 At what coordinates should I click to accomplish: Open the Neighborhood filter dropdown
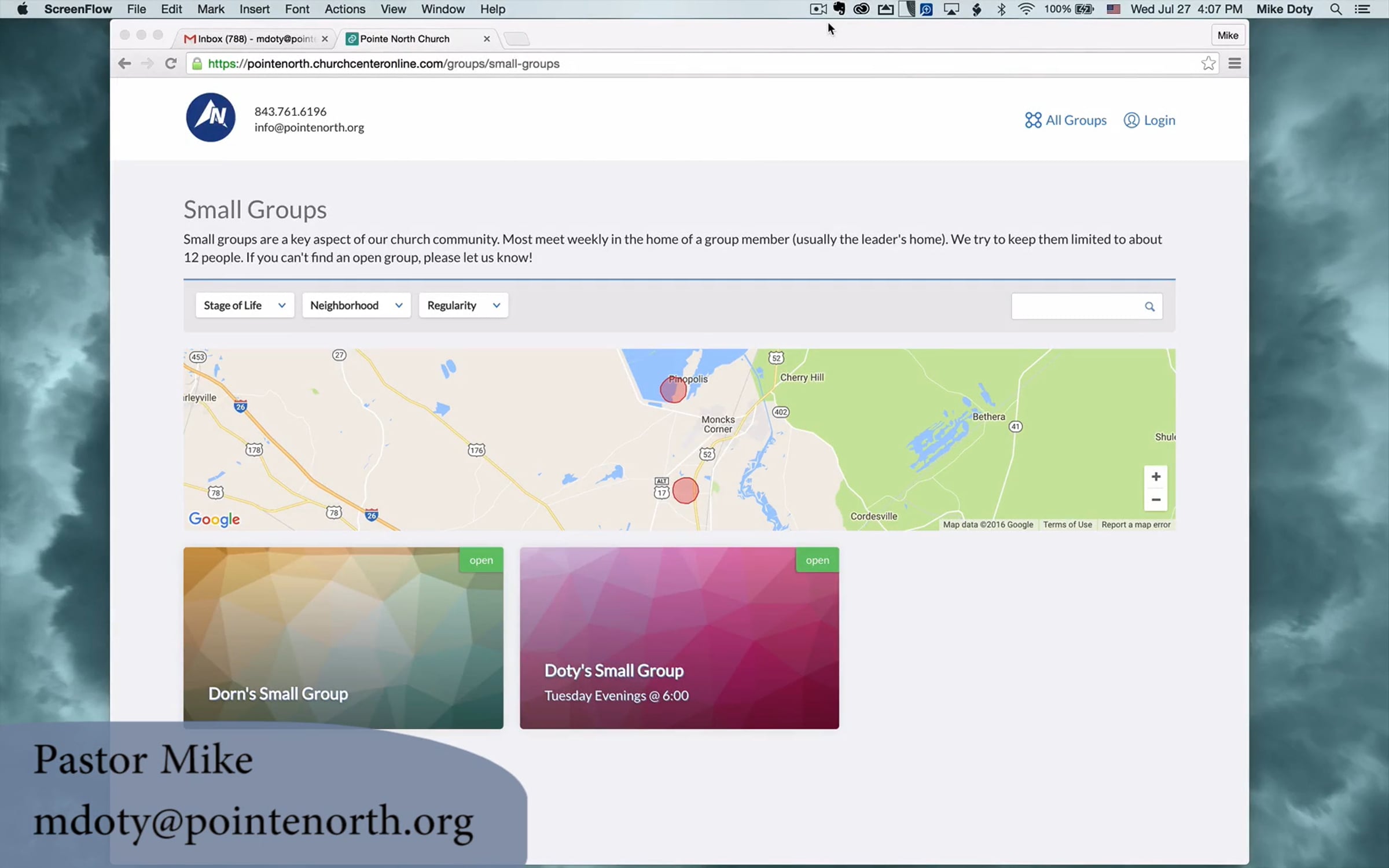point(356,306)
